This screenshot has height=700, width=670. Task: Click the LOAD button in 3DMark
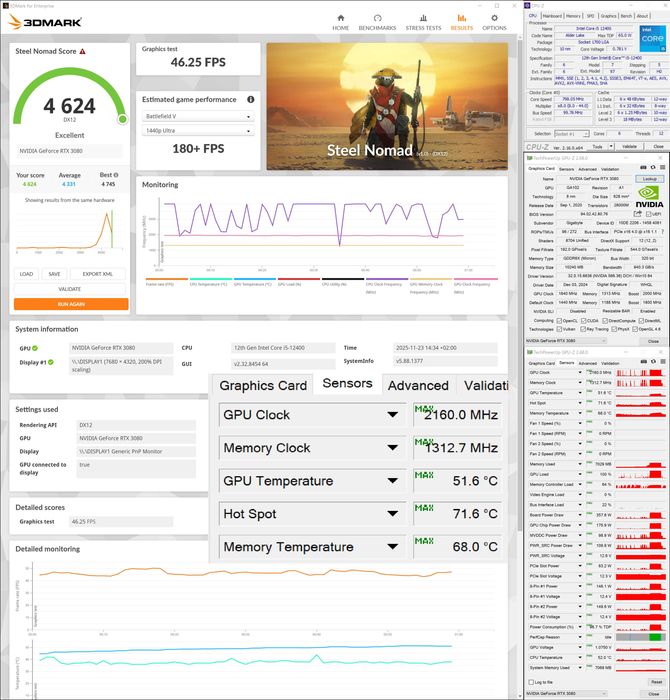point(26,274)
